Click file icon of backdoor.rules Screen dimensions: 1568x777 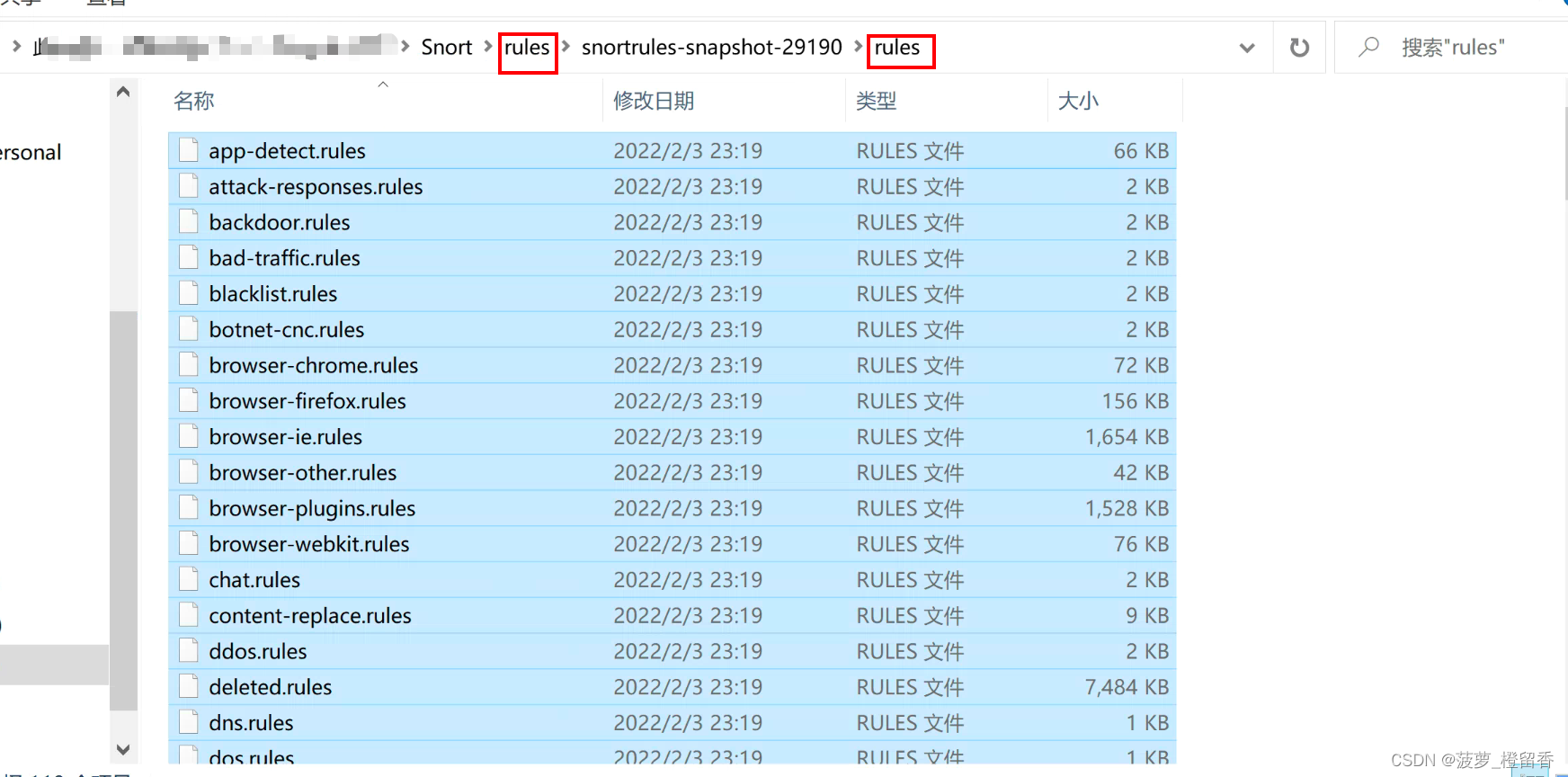tap(188, 222)
